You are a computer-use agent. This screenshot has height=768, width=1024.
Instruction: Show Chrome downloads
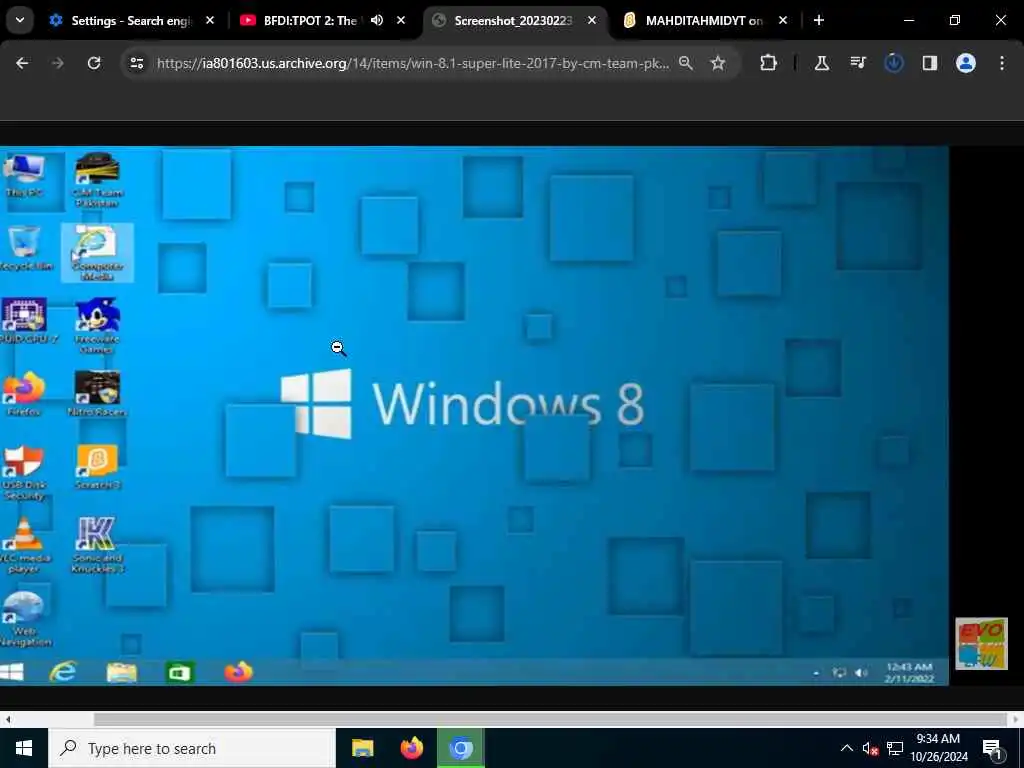point(894,63)
